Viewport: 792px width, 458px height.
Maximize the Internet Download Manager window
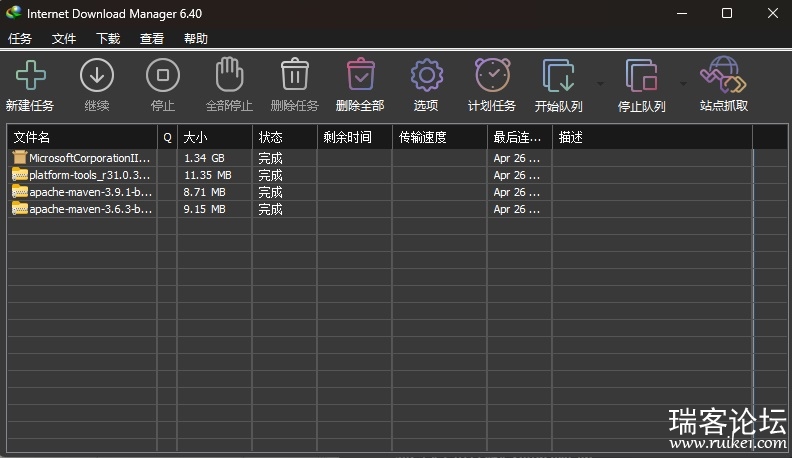(727, 13)
